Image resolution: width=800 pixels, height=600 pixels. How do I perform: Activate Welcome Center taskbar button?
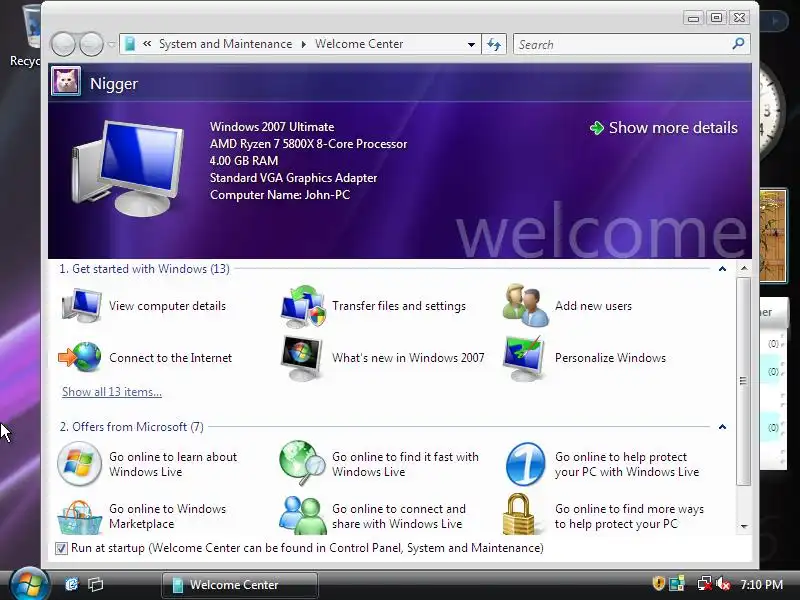pyautogui.click(x=240, y=585)
